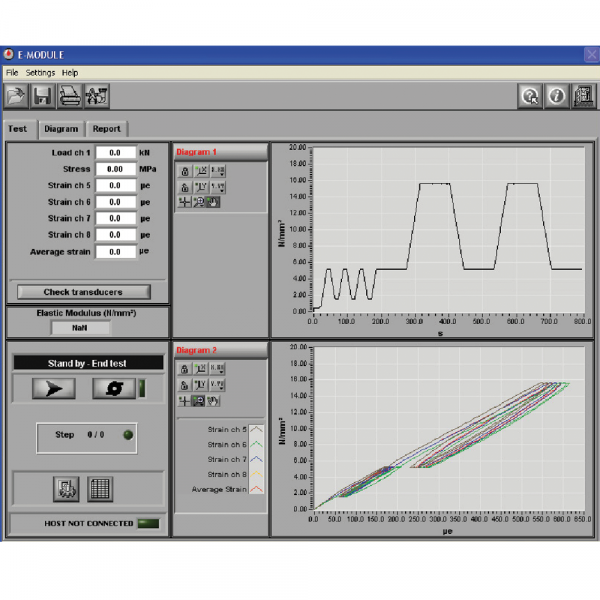The height and width of the screenshot is (600, 600).
Task: Open the table grid icon
Action: coord(101,488)
